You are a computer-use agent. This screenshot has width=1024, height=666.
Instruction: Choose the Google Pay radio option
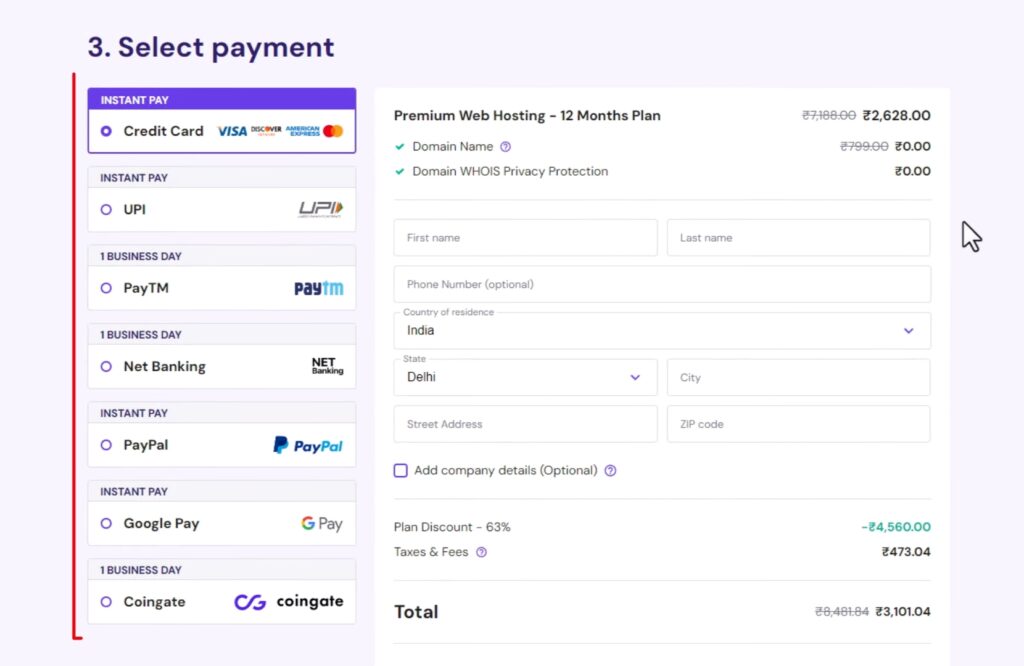pyautogui.click(x=106, y=523)
